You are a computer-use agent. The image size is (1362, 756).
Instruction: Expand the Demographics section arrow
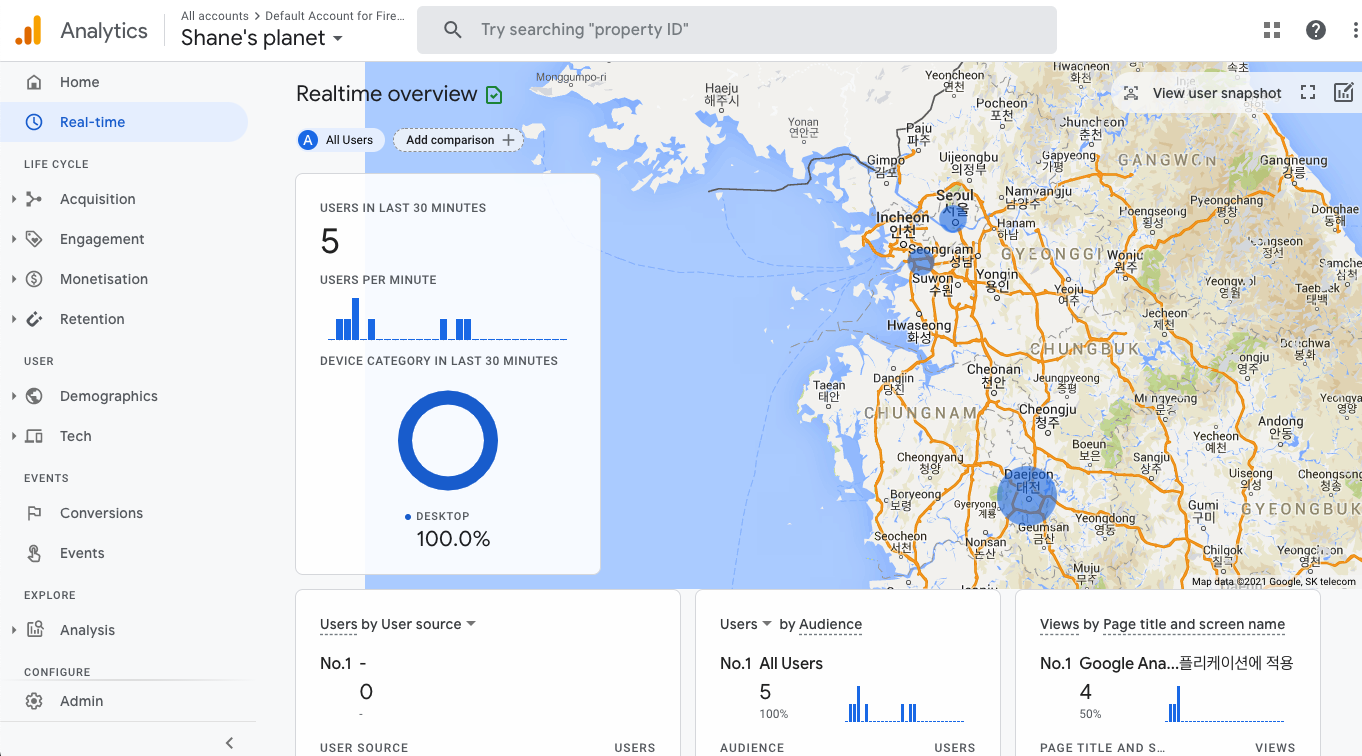tap(14, 396)
